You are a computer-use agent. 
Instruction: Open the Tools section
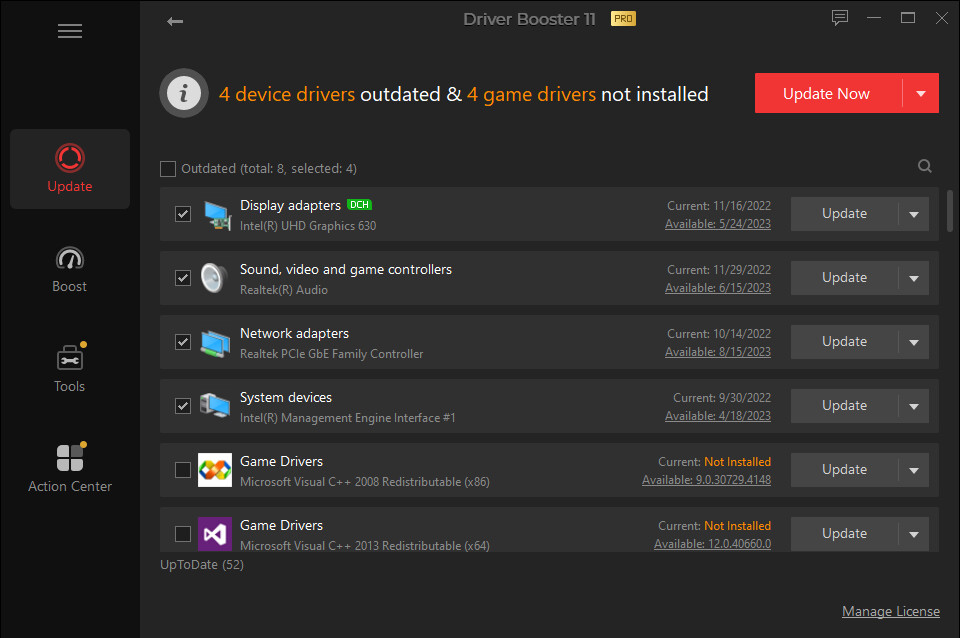click(x=70, y=369)
